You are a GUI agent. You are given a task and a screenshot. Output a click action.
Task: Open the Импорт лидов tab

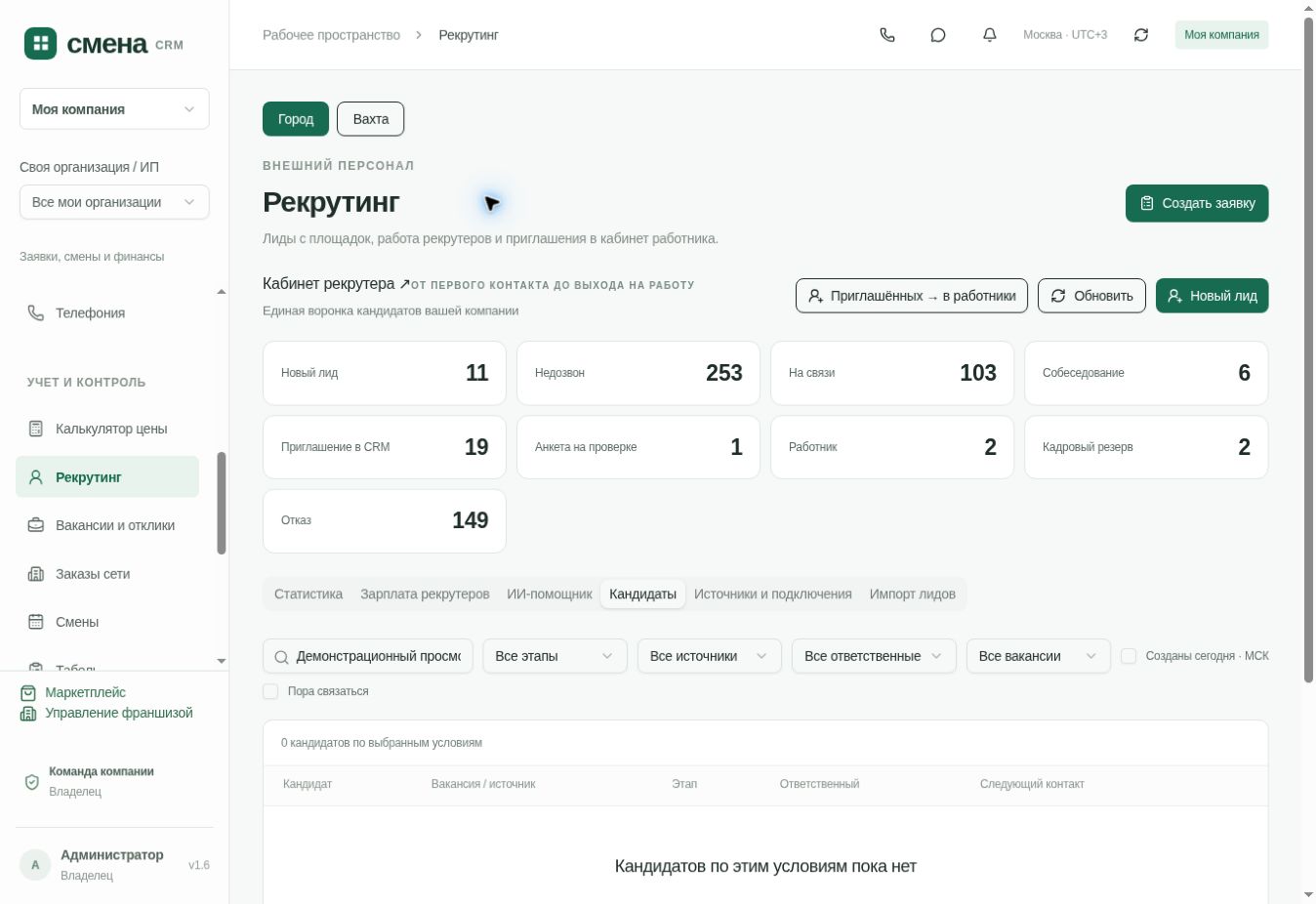tap(913, 595)
